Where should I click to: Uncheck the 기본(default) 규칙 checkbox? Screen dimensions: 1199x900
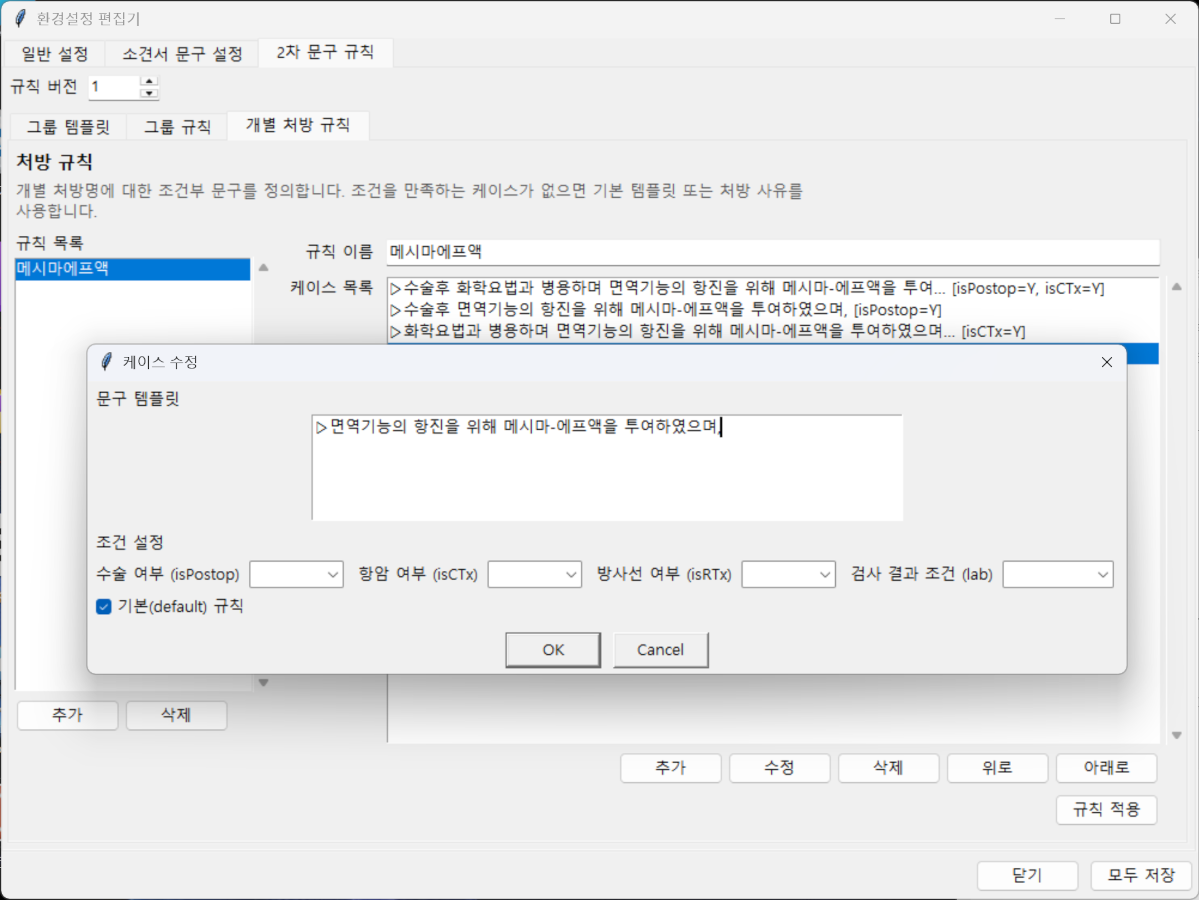click(104, 606)
